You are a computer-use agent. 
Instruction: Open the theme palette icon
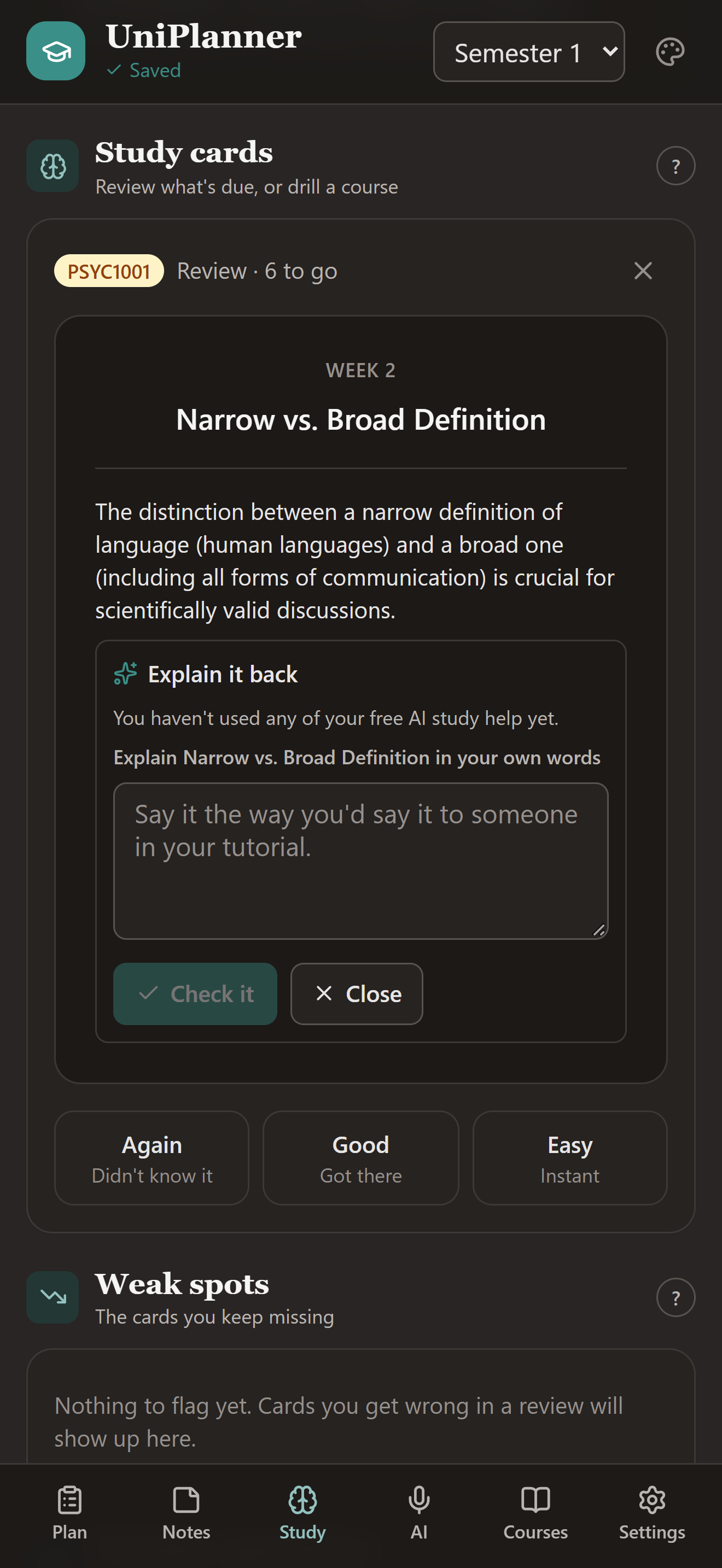pos(669,52)
